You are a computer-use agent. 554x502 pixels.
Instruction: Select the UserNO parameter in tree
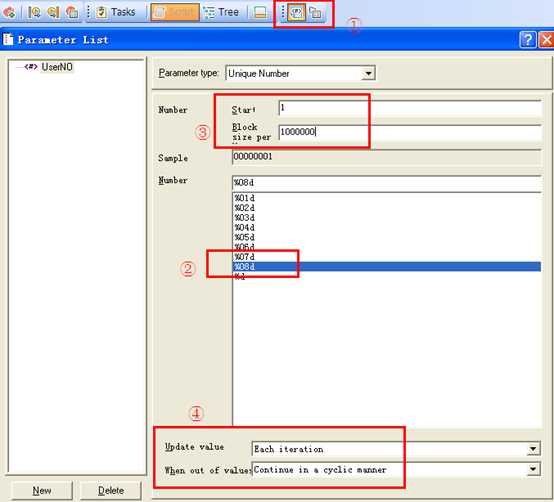(x=57, y=67)
